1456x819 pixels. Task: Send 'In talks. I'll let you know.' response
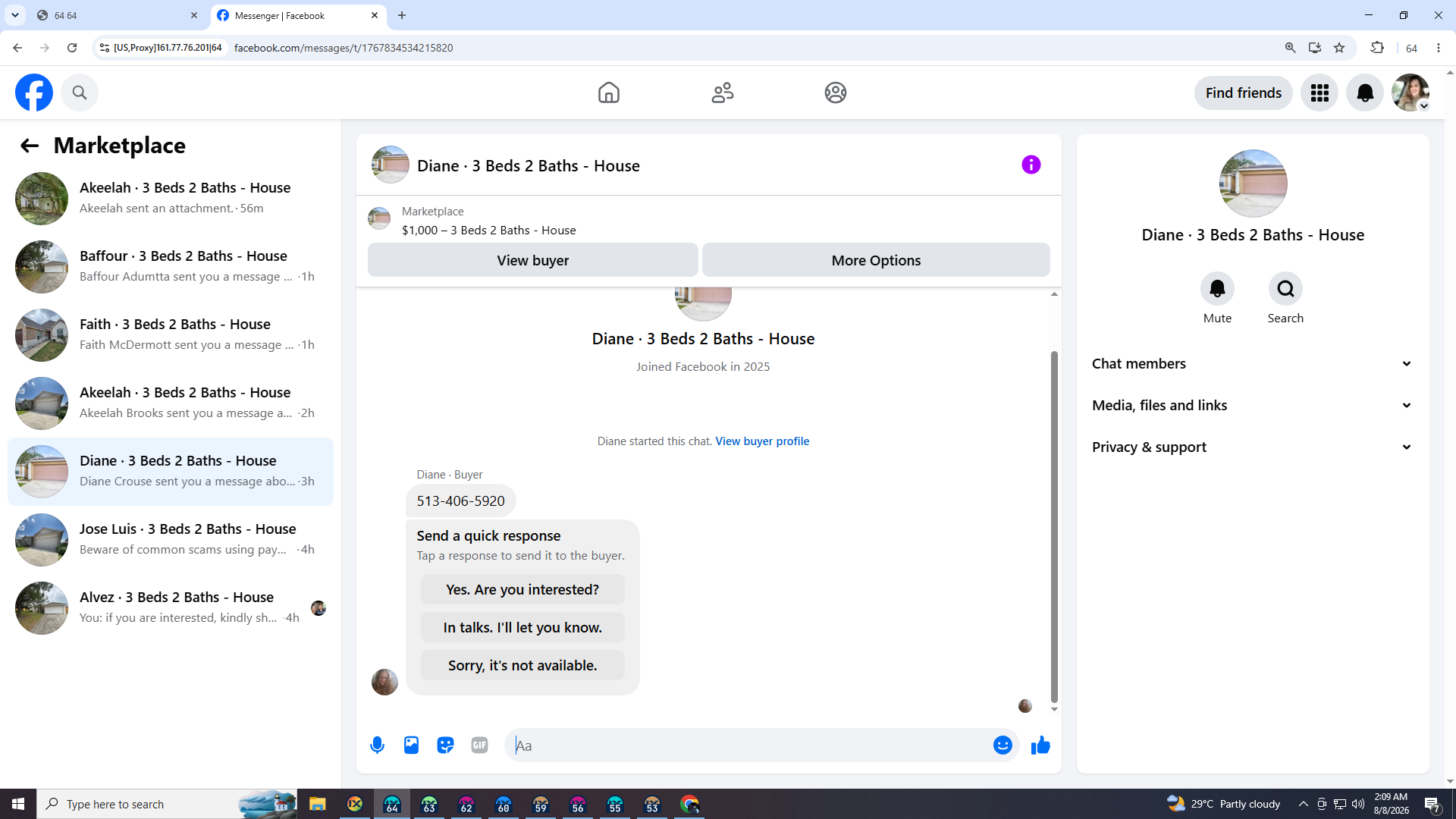522,627
